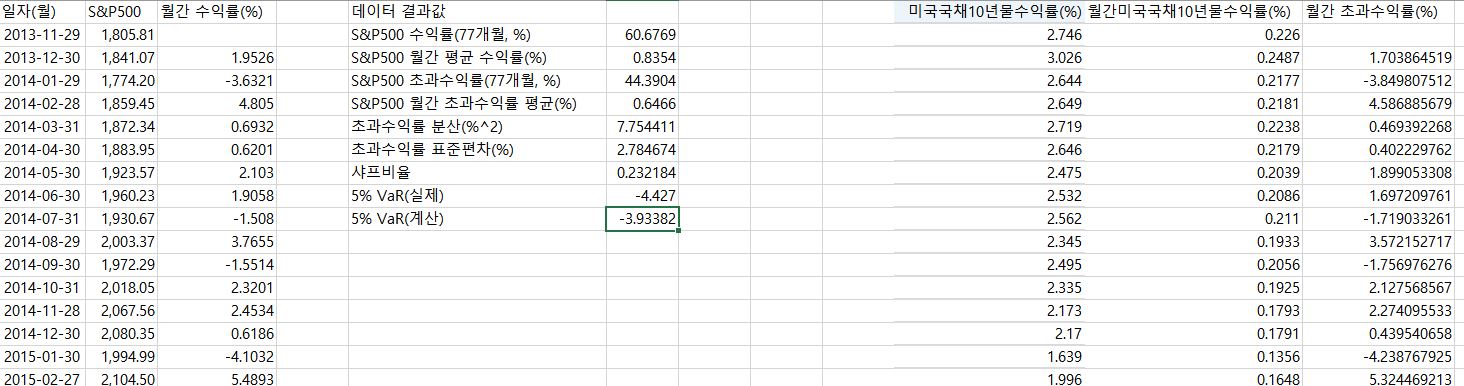Click the standard deviation value 2.784674

pyautogui.click(x=642, y=150)
